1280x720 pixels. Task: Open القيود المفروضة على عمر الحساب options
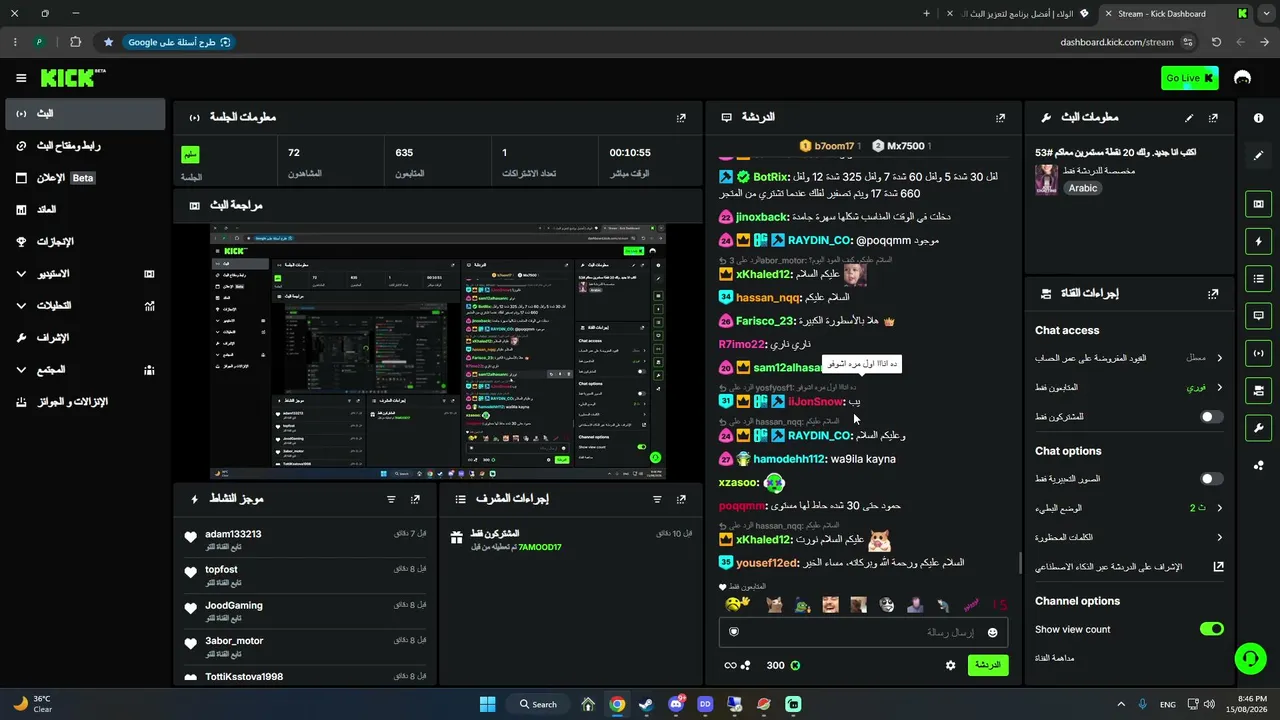coord(1129,358)
